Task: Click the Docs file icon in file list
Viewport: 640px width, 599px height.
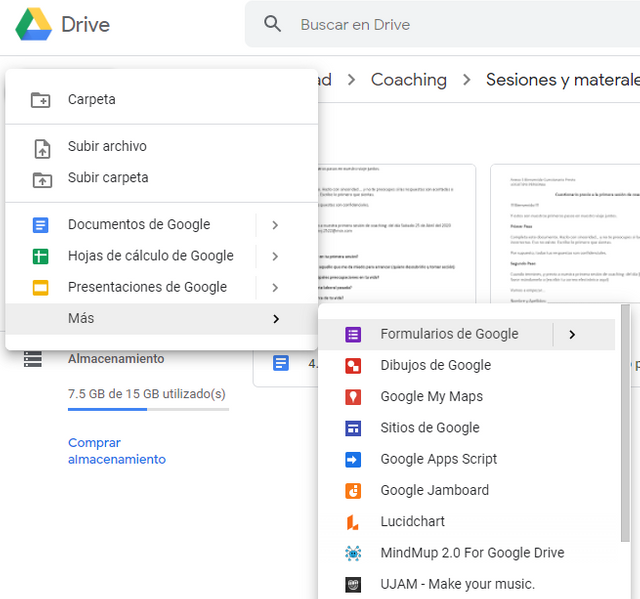Action: pyautogui.click(x=281, y=363)
